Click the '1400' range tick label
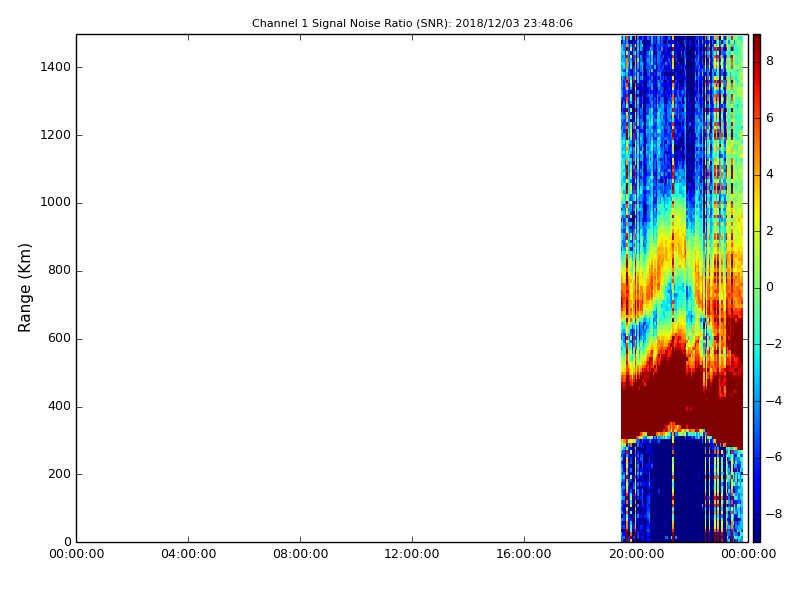Screen dimensions: 800x600 coord(56,67)
